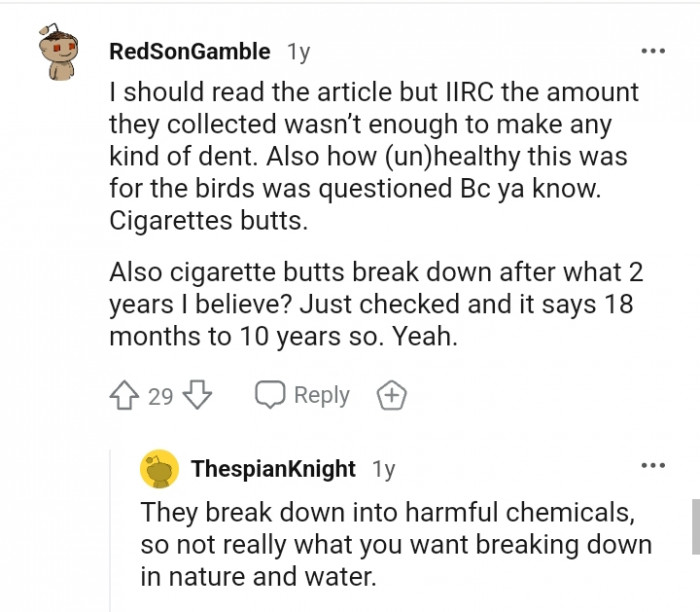The image size is (700, 612).
Task: Click the vertical scrollbar thumb on right edge
Action: click(694, 523)
